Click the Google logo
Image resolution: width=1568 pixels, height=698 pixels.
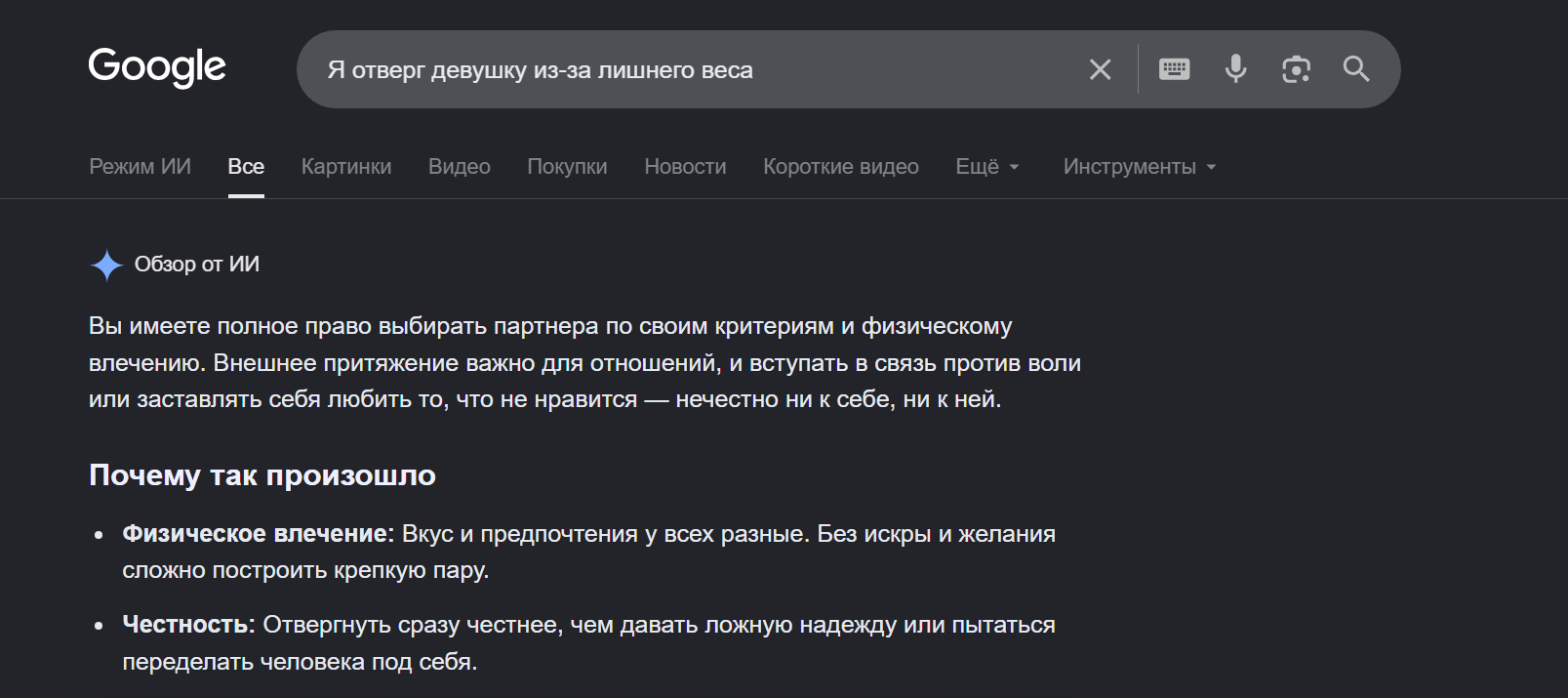157,67
